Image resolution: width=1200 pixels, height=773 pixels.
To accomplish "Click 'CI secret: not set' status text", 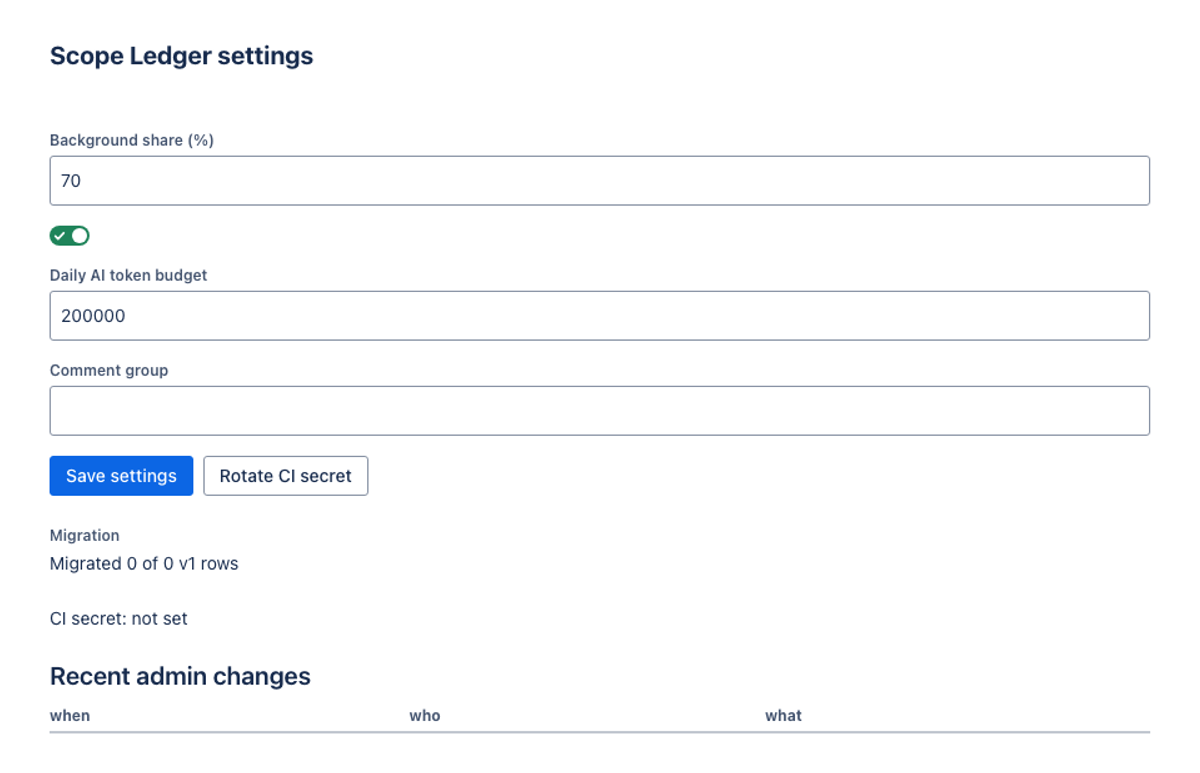I will (118, 619).
